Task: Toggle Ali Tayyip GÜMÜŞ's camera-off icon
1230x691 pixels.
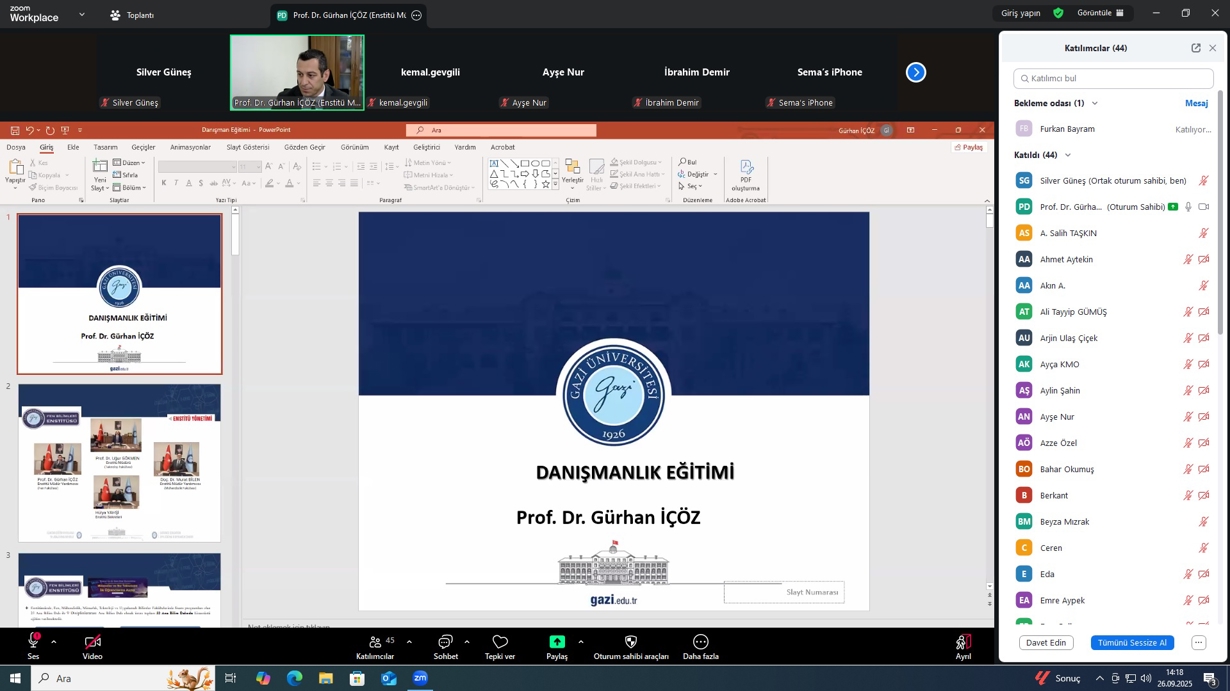Action: pos(1204,312)
